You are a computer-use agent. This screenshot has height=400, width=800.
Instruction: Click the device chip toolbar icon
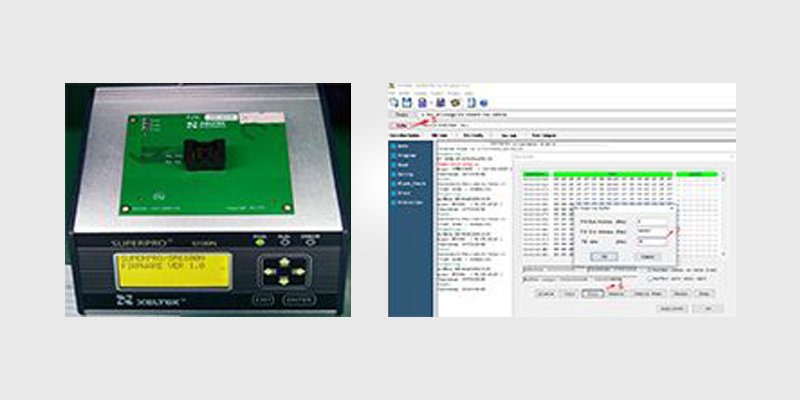click(422, 103)
